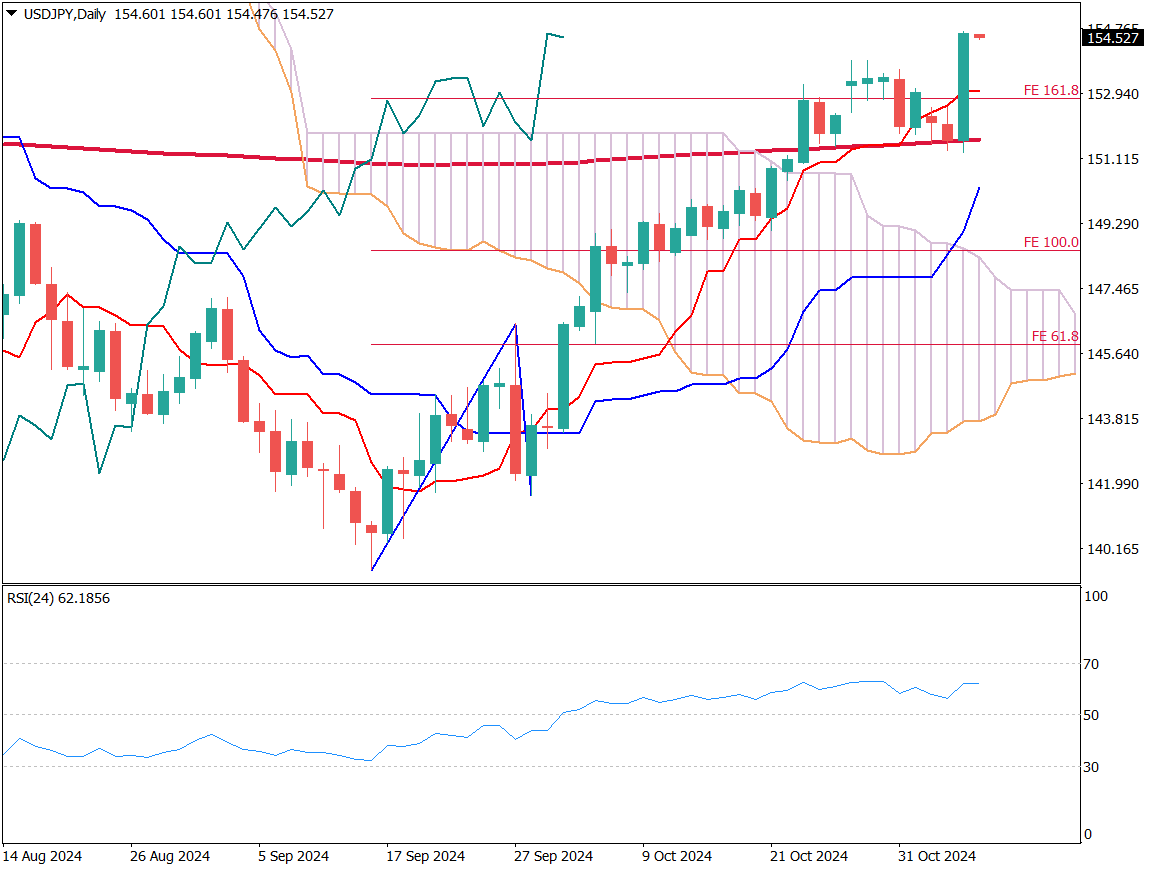Select the 141.990 price axis value
Viewport: 1152px width, 870px height.
click(x=1112, y=484)
